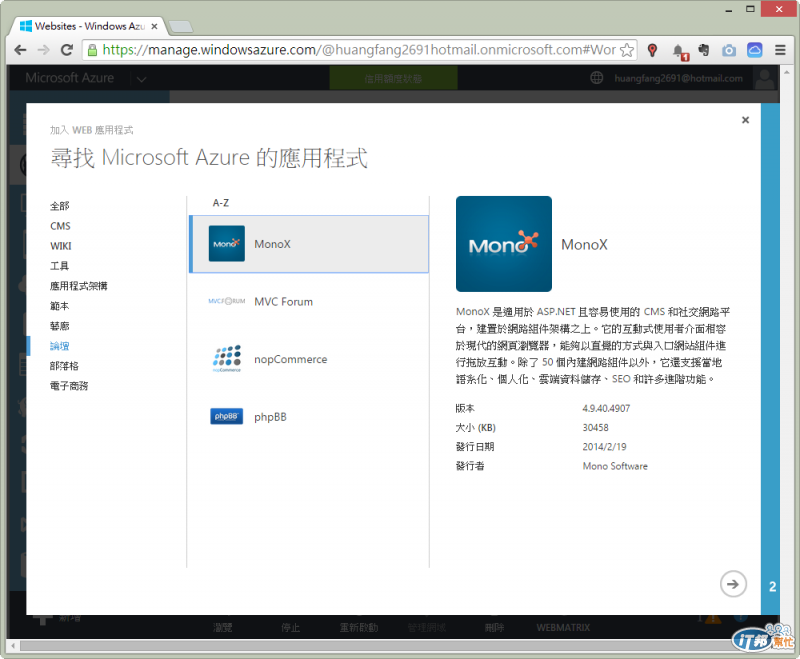Click the address bar URL field
This screenshot has height=659, width=800.
pos(360,50)
